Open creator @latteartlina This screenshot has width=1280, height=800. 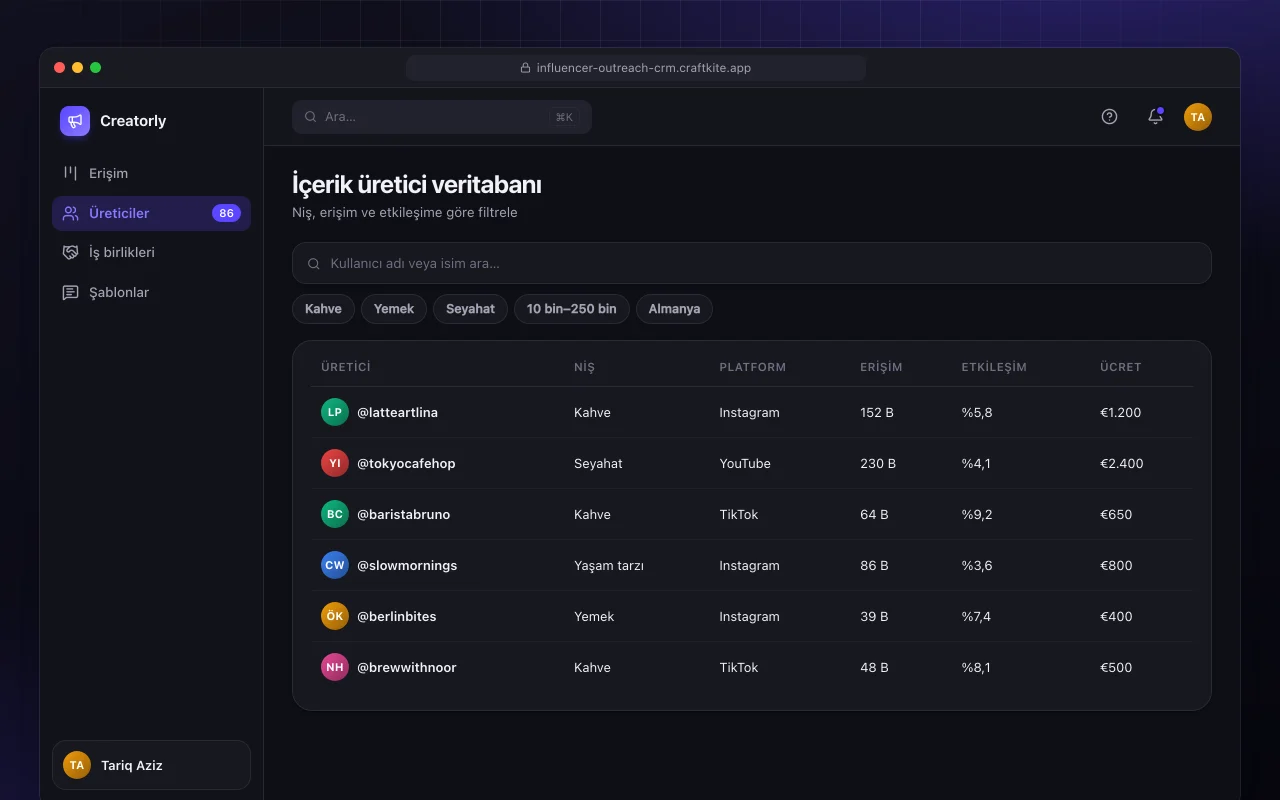(x=397, y=412)
